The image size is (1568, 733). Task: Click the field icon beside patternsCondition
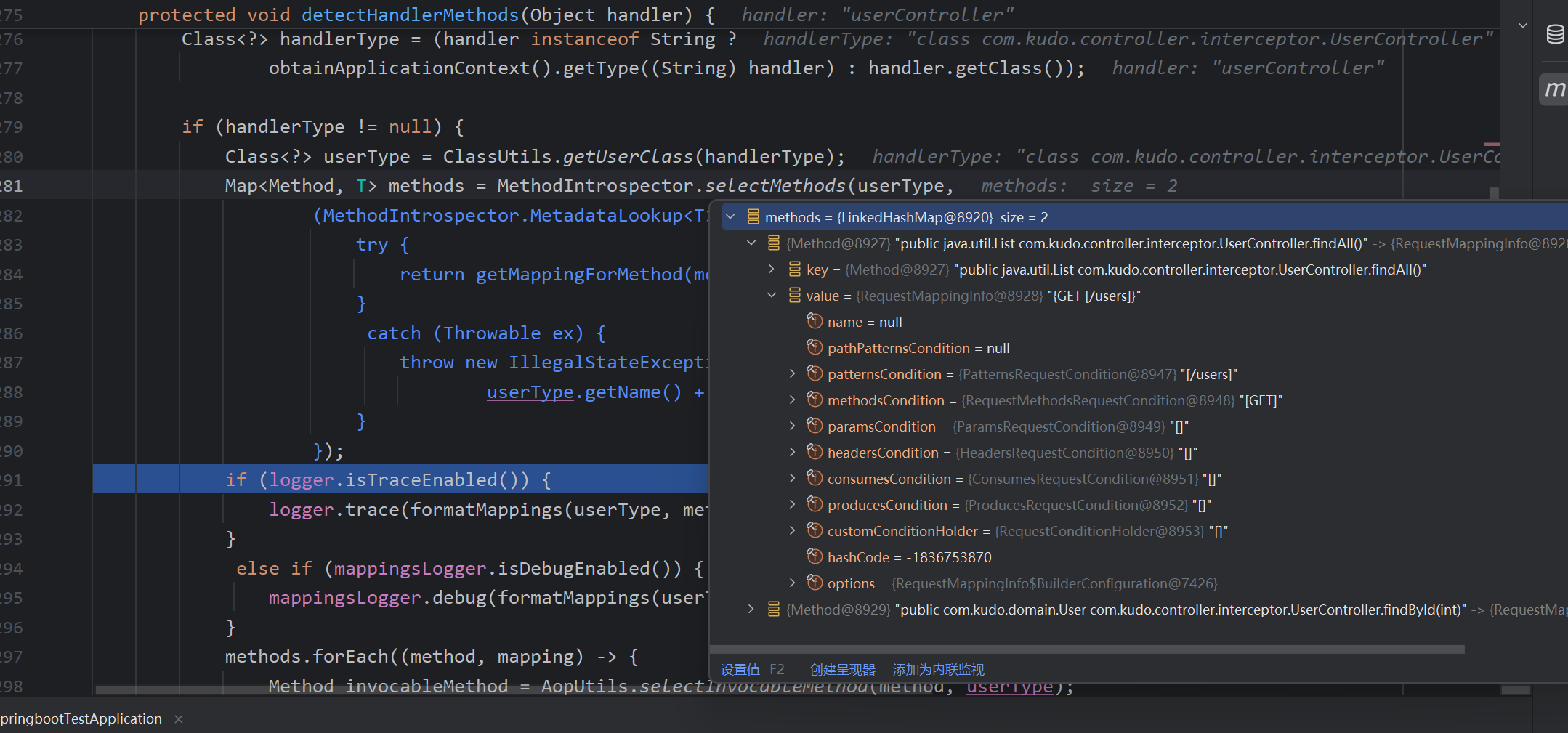pos(815,373)
